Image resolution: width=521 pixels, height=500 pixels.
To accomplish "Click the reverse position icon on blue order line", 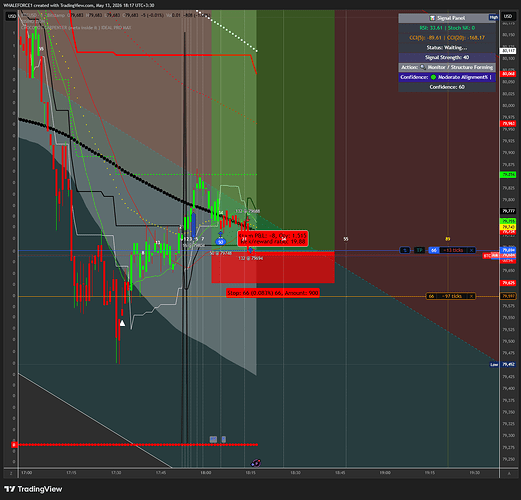I will (405, 250).
